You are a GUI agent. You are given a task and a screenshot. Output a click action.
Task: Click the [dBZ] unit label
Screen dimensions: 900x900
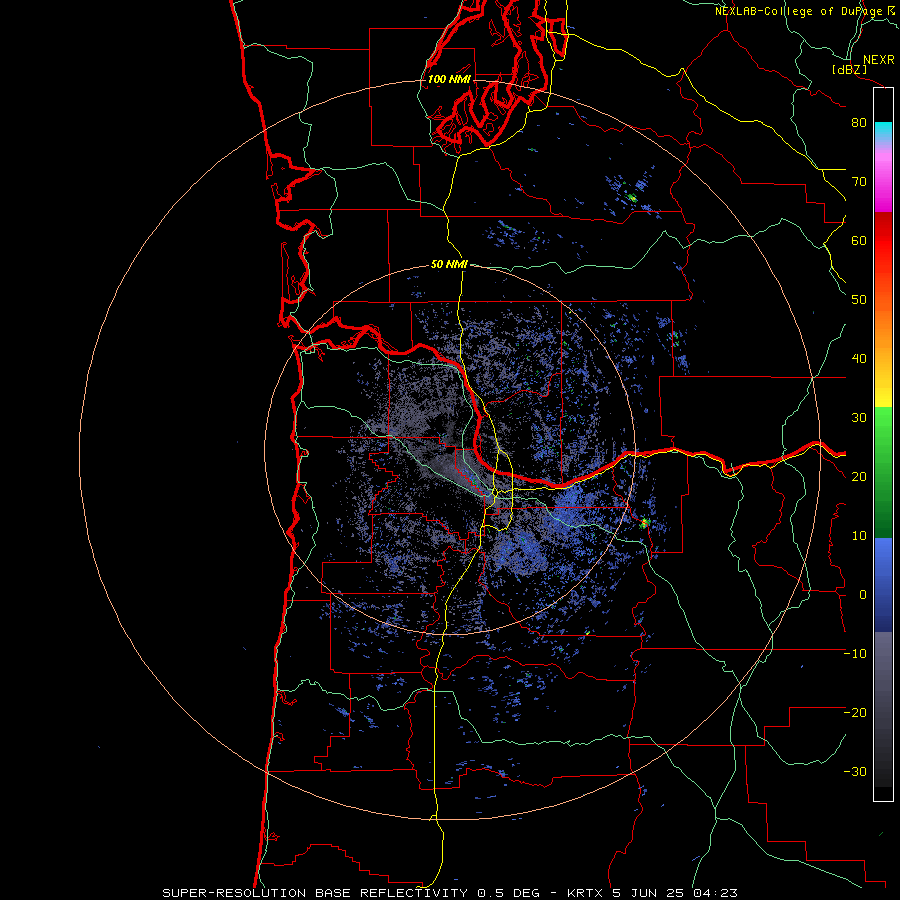pos(849,69)
